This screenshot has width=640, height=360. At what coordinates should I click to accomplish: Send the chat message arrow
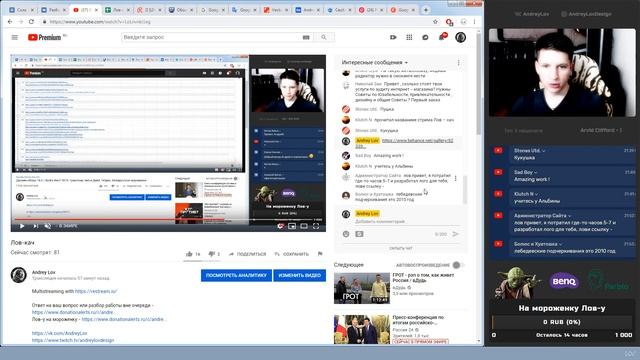[x=455, y=234]
